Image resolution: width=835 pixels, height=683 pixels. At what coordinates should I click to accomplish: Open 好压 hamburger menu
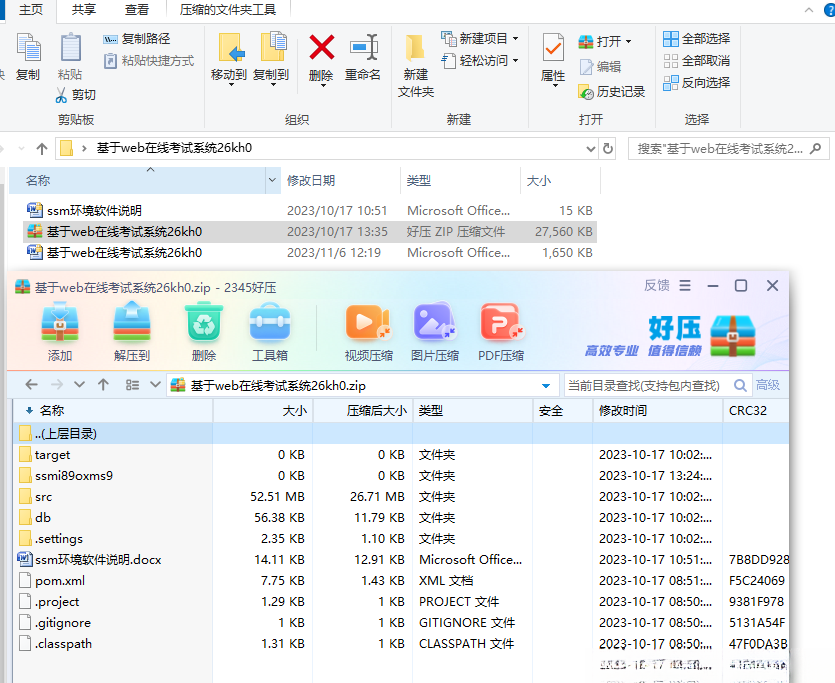tap(685, 286)
